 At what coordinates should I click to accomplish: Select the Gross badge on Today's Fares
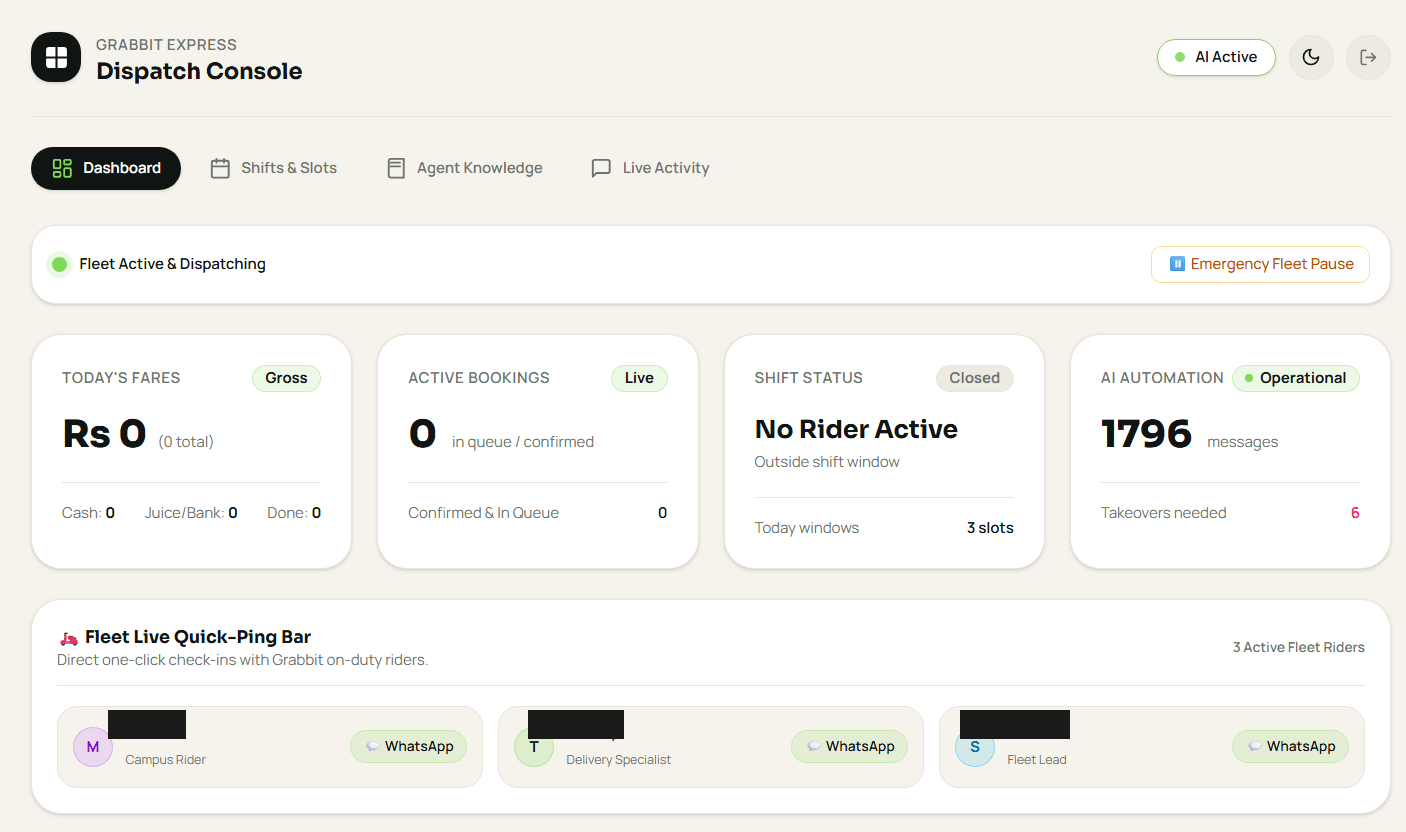click(x=286, y=378)
